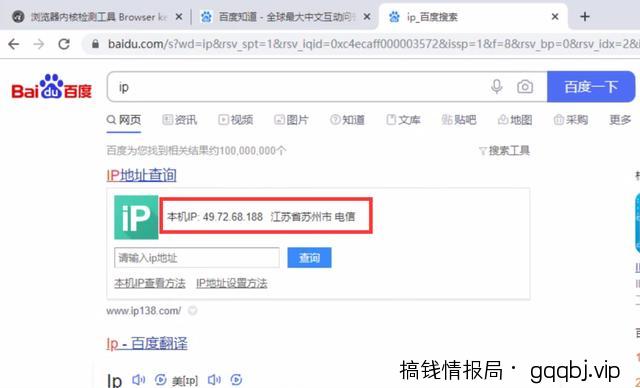This screenshot has width=640, height=388.
Task: Close the 浏览器内核检测工具 tab
Action: click(178, 17)
